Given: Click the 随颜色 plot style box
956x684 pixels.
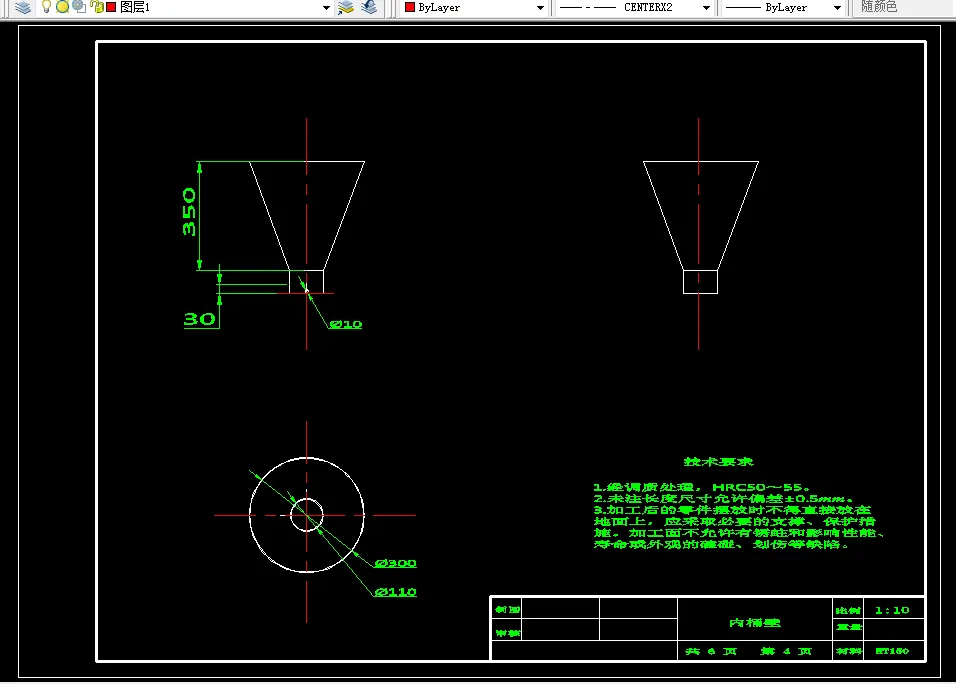Looking at the screenshot, I should point(904,7).
